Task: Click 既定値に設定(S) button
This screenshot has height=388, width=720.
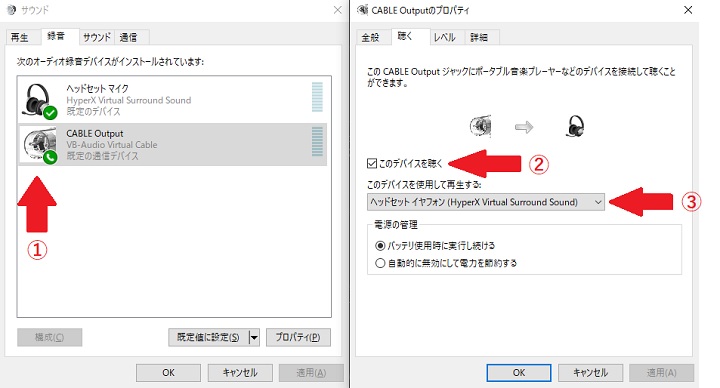Action: tap(208, 337)
